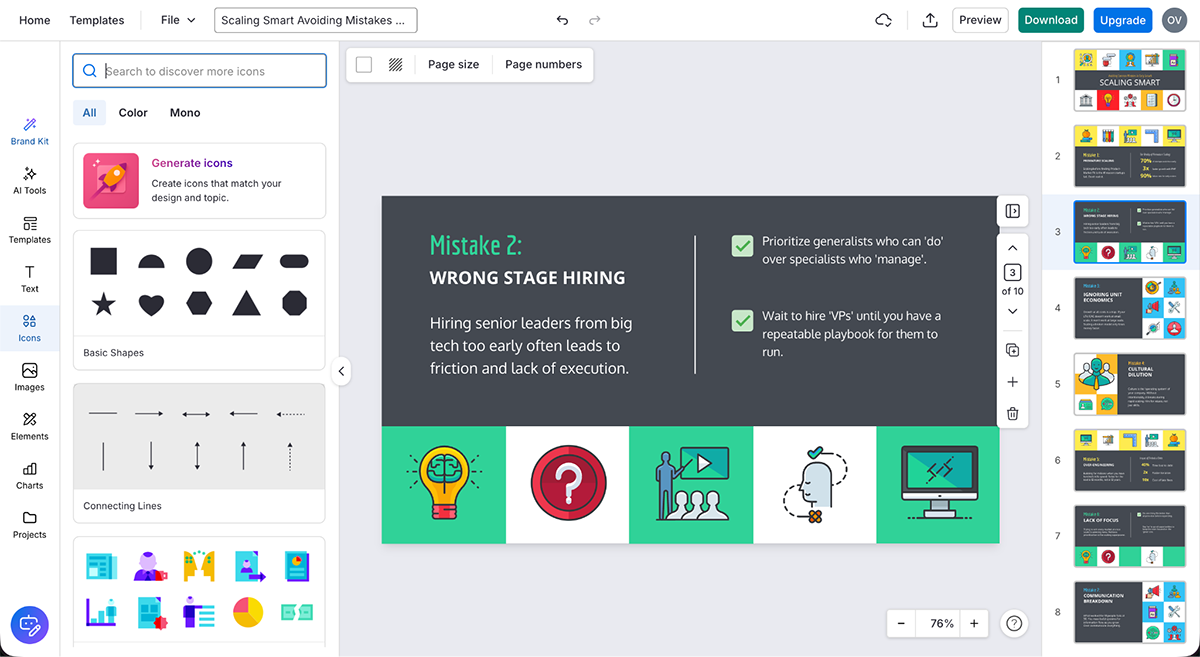Select the Color icons filter tab

tap(133, 113)
